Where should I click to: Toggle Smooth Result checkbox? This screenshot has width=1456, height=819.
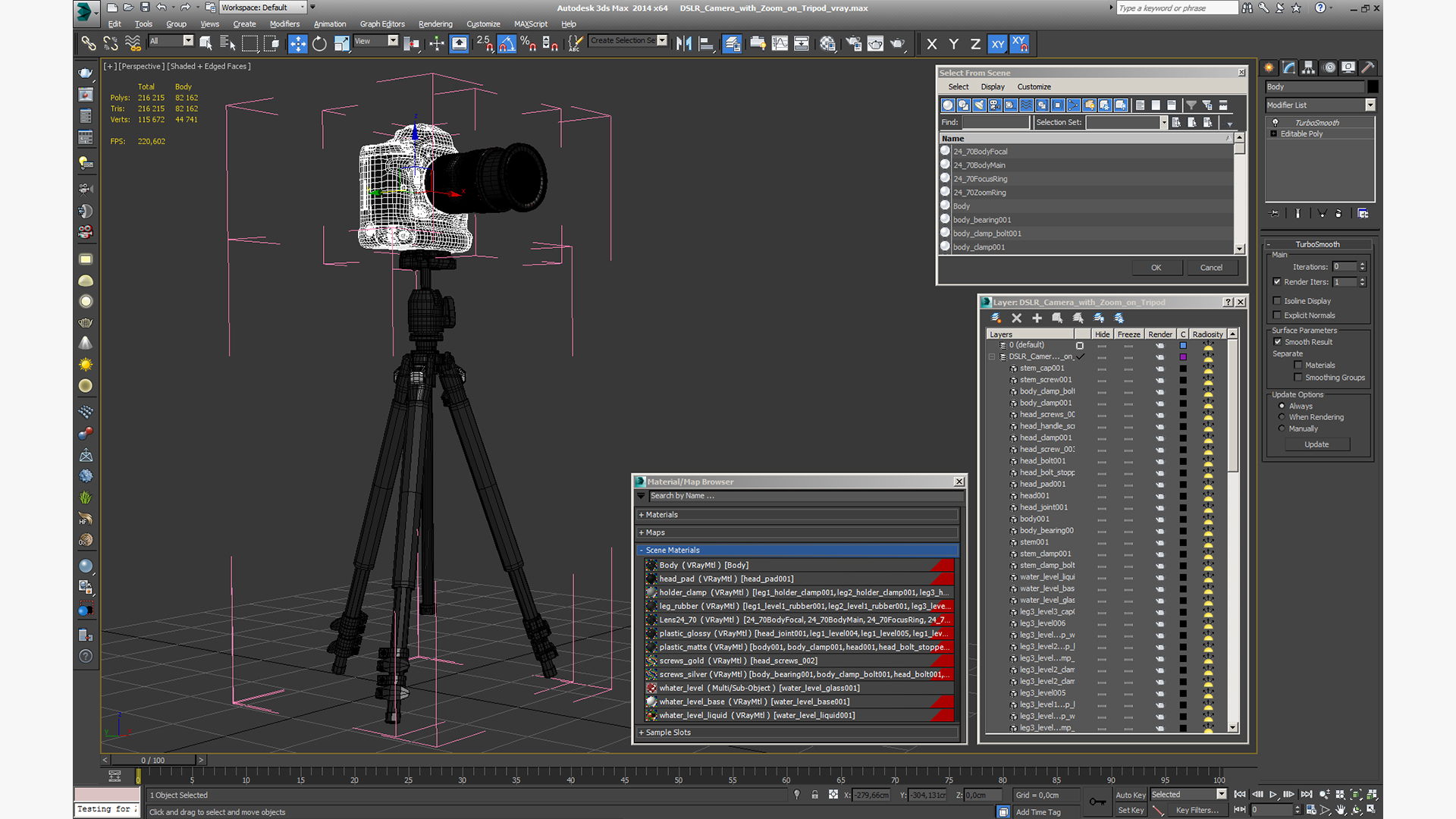[x=1278, y=342]
